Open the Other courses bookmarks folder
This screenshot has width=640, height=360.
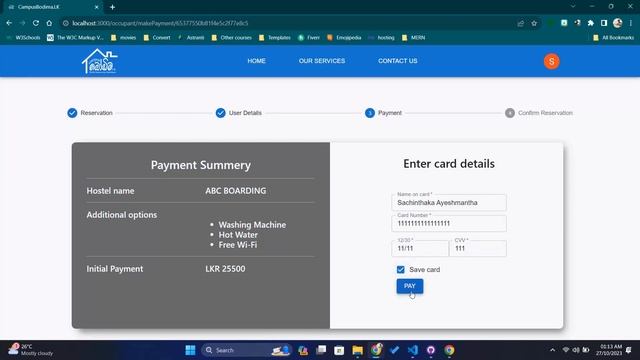tap(231, 38)
